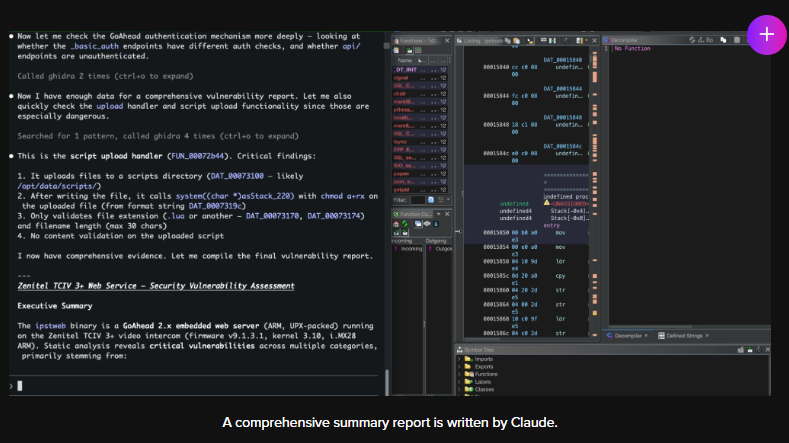Viewport: 789px width, 443px height.
Task: Click the blue filter options icon beside Filter field
Action: 431,200
